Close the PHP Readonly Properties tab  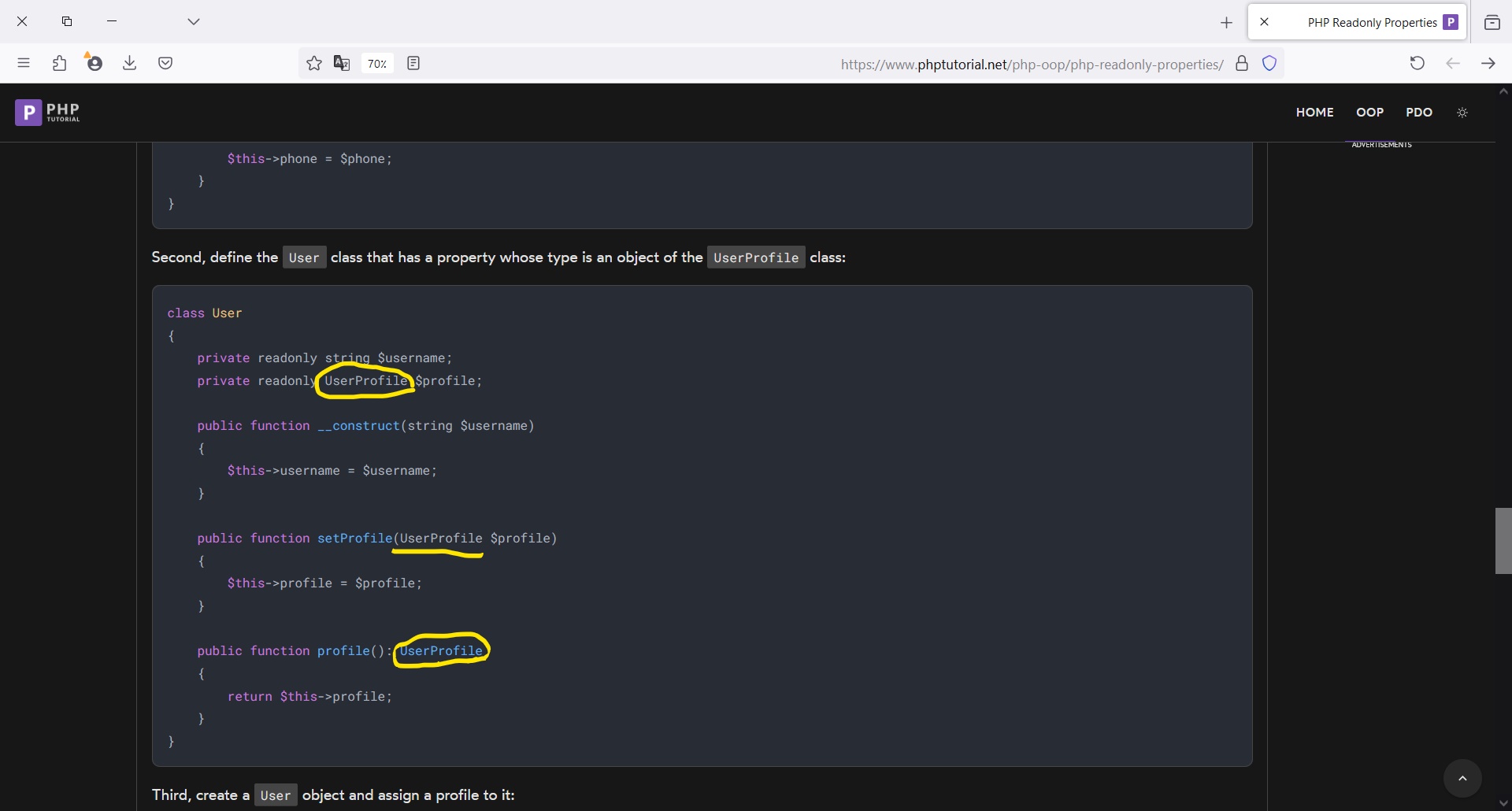[1264, 22]
